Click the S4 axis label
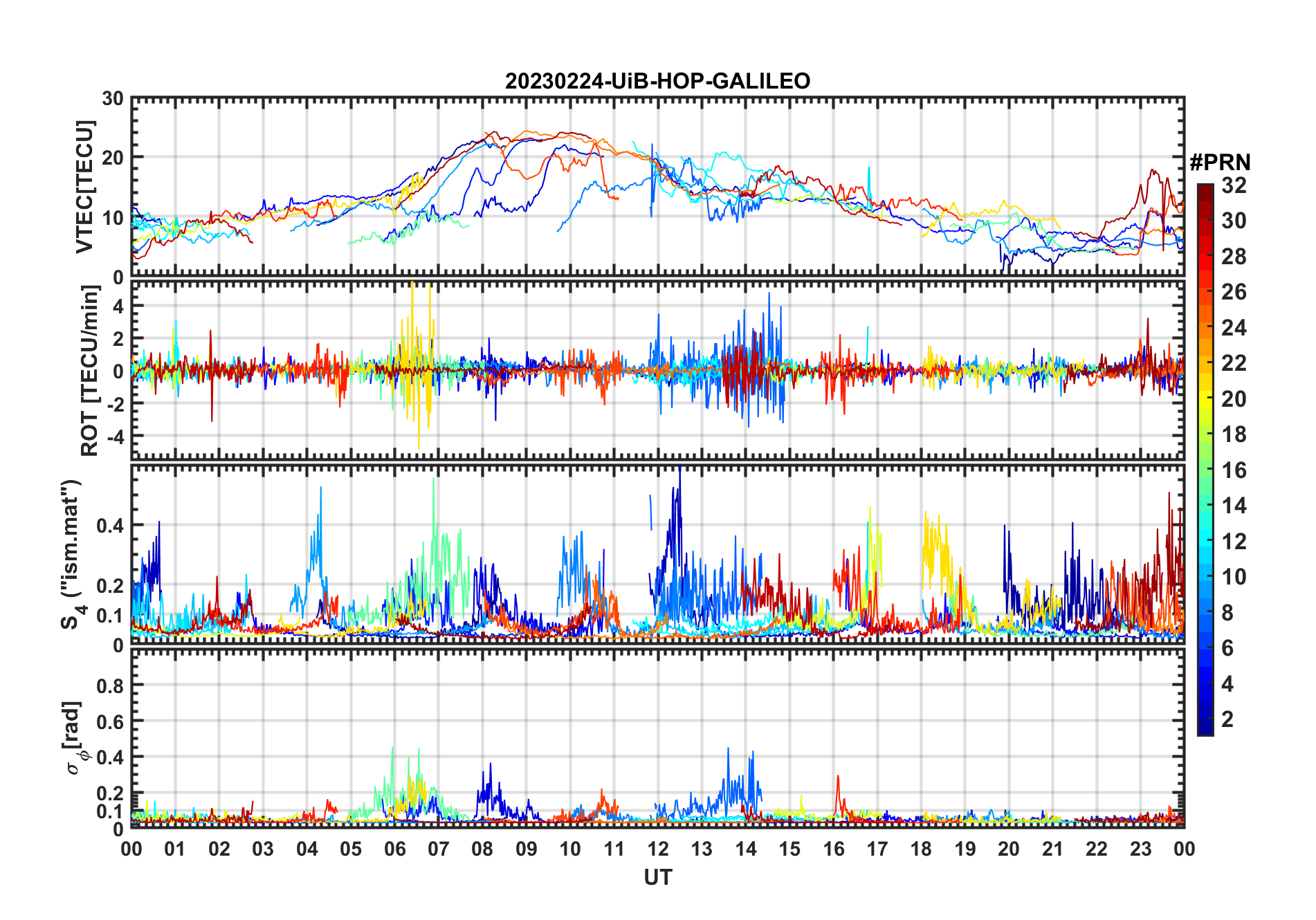 [71, 555]
